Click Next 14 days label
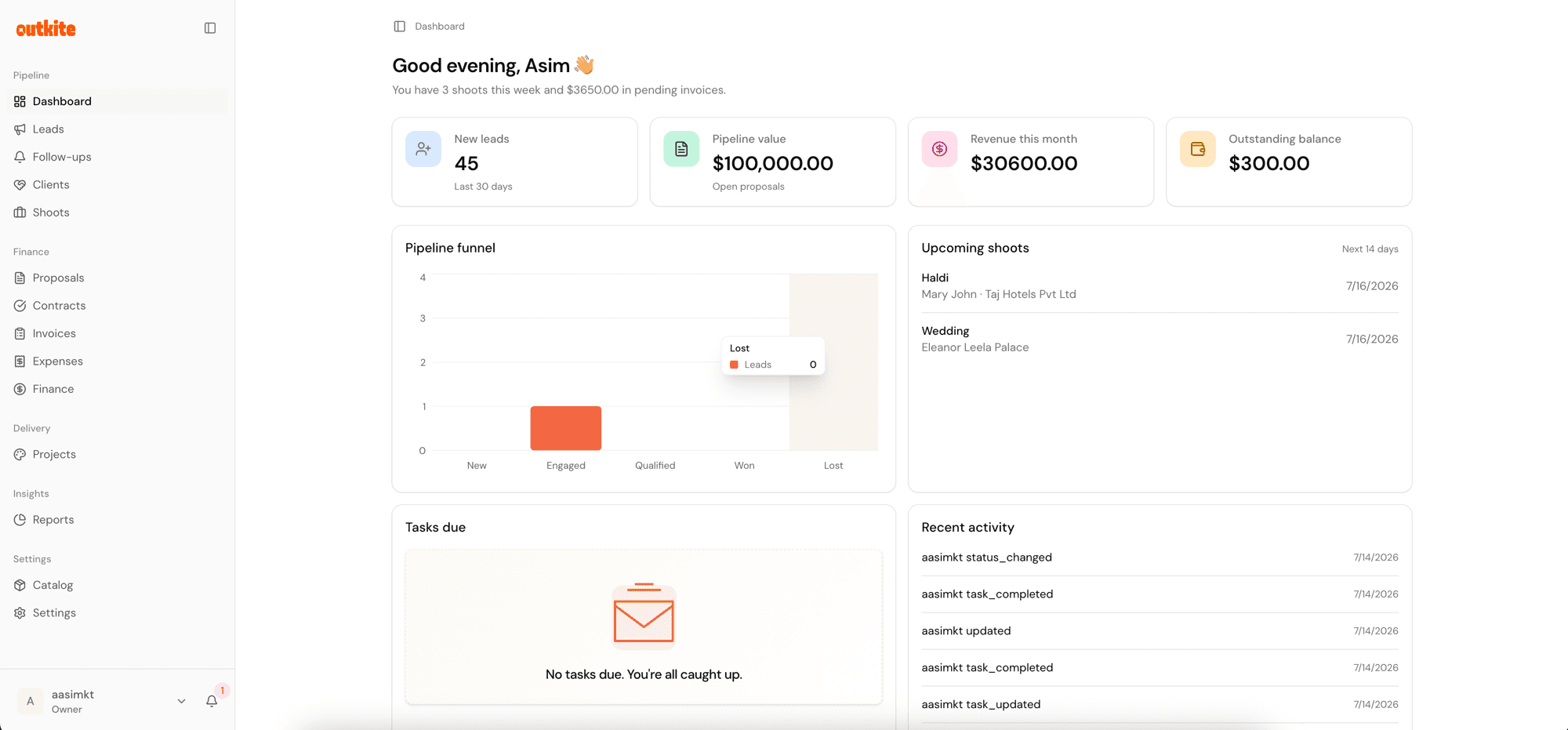The image size is (1568, 730). 1370,249
